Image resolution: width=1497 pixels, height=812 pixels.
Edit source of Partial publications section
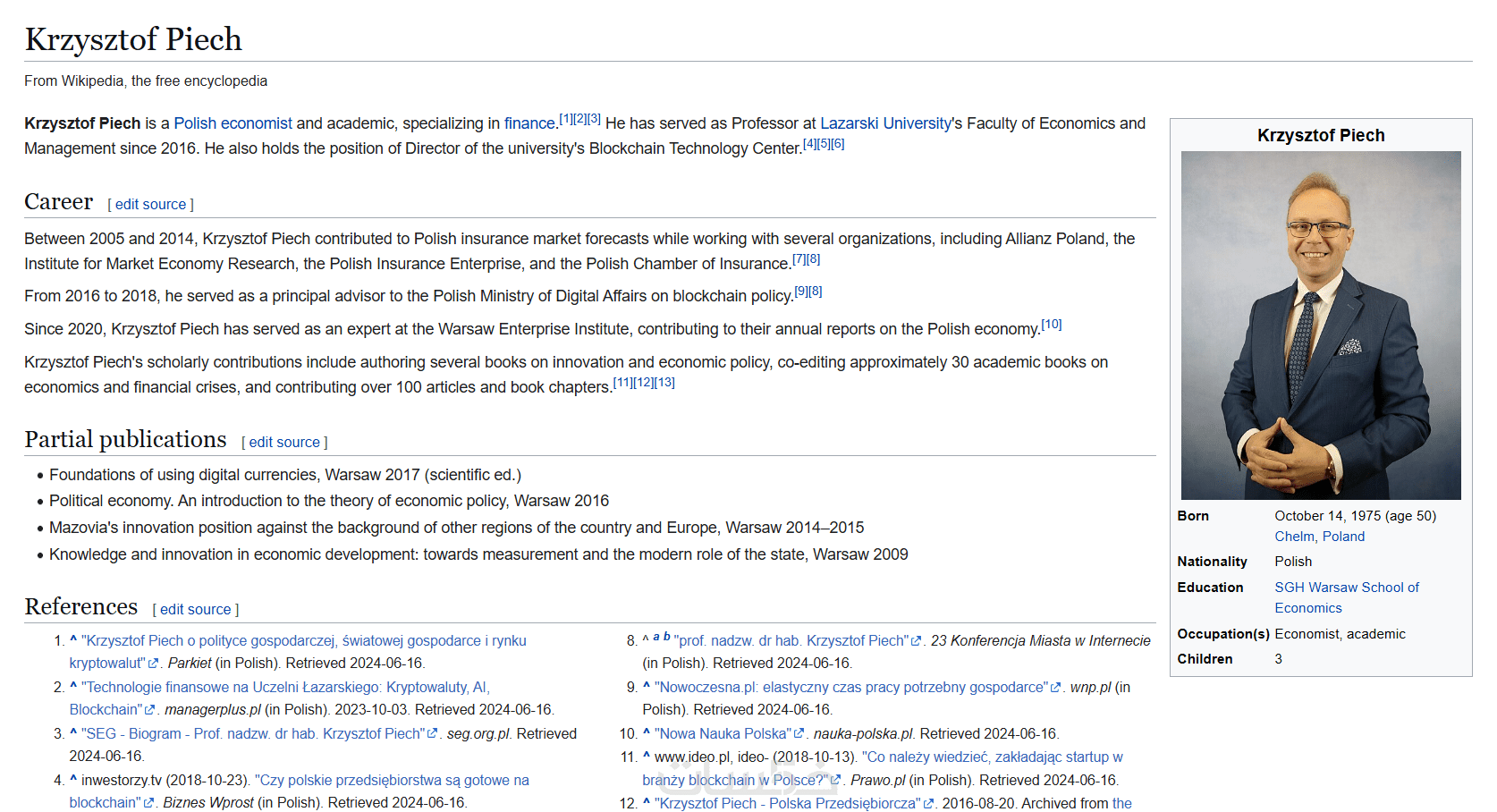coord(284,443)
